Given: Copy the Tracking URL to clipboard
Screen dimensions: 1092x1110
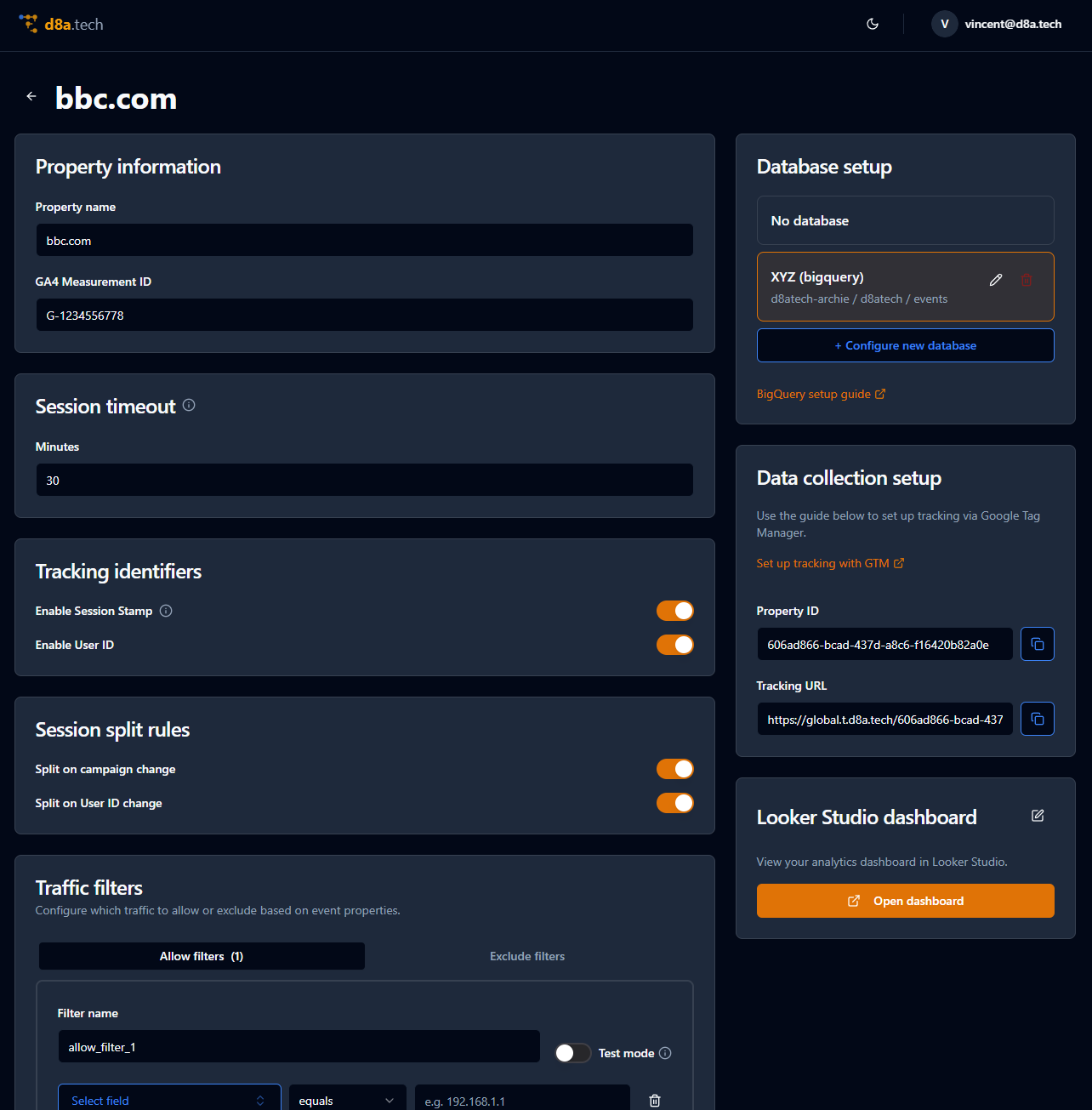Looking at the screenshot, I should coord(1037,719).
